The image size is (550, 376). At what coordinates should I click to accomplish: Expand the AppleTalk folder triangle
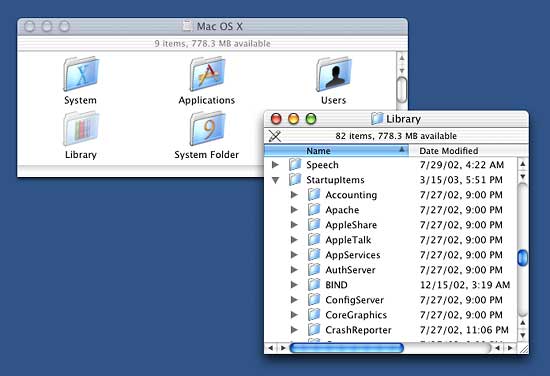[x=295, y=240]
